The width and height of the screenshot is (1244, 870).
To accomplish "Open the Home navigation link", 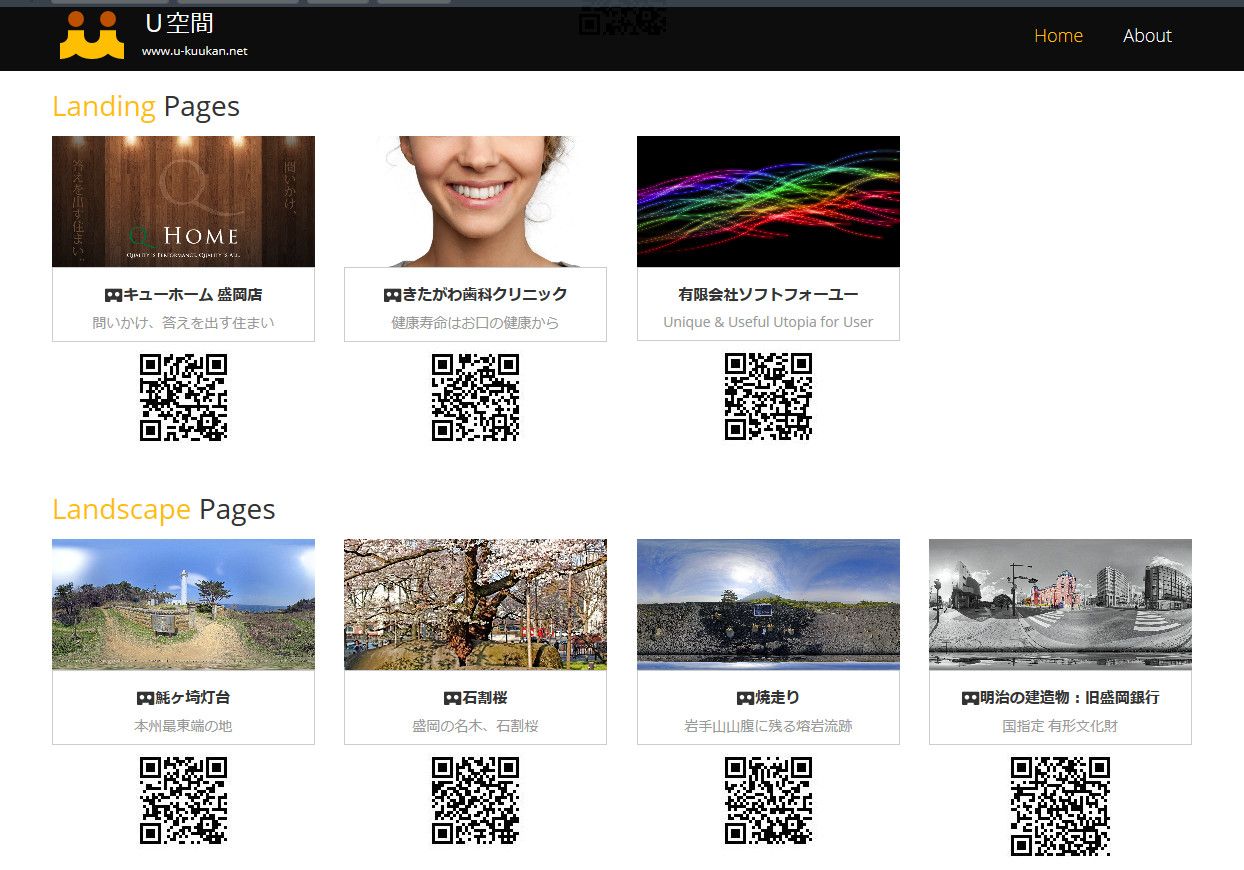I will 1058,36.
